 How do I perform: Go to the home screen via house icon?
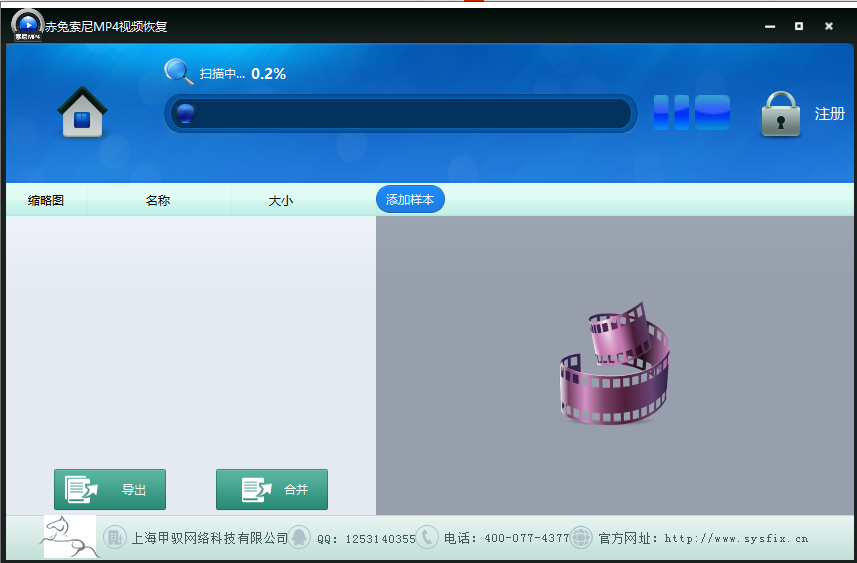(83, 112)
